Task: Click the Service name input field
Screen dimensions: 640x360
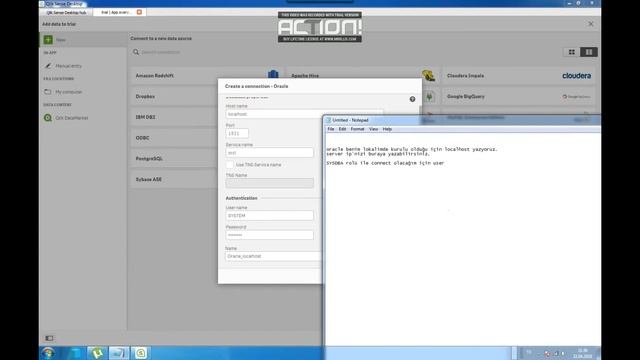Action: (269, 153)
